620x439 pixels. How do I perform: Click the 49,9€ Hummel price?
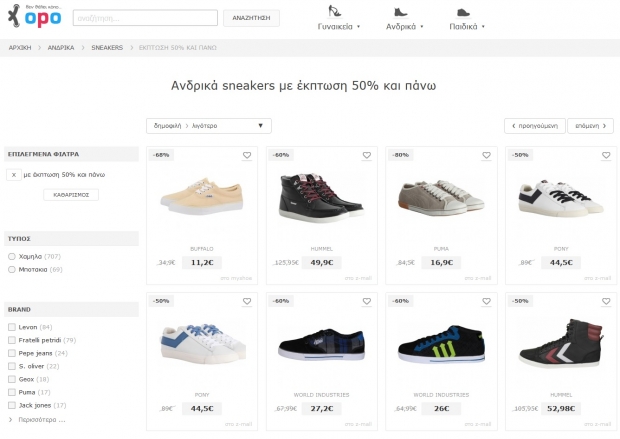point(321,263)
